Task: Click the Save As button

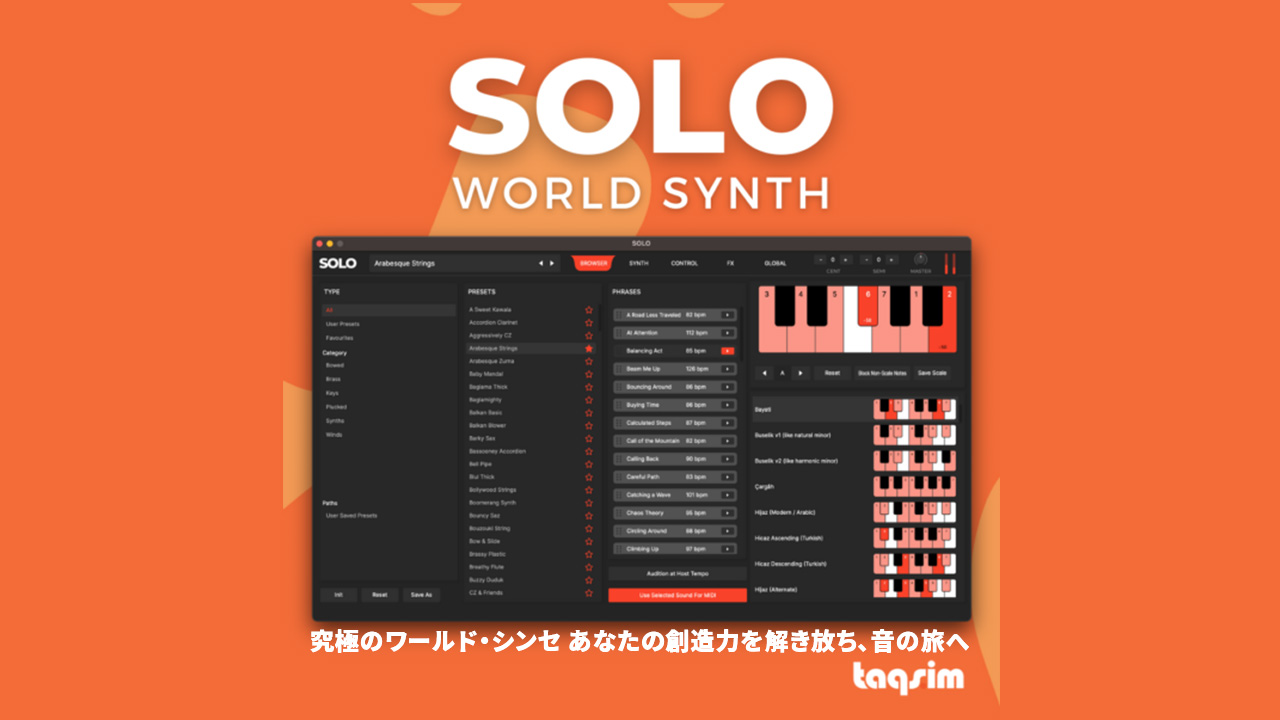Action: click(421, 594)
